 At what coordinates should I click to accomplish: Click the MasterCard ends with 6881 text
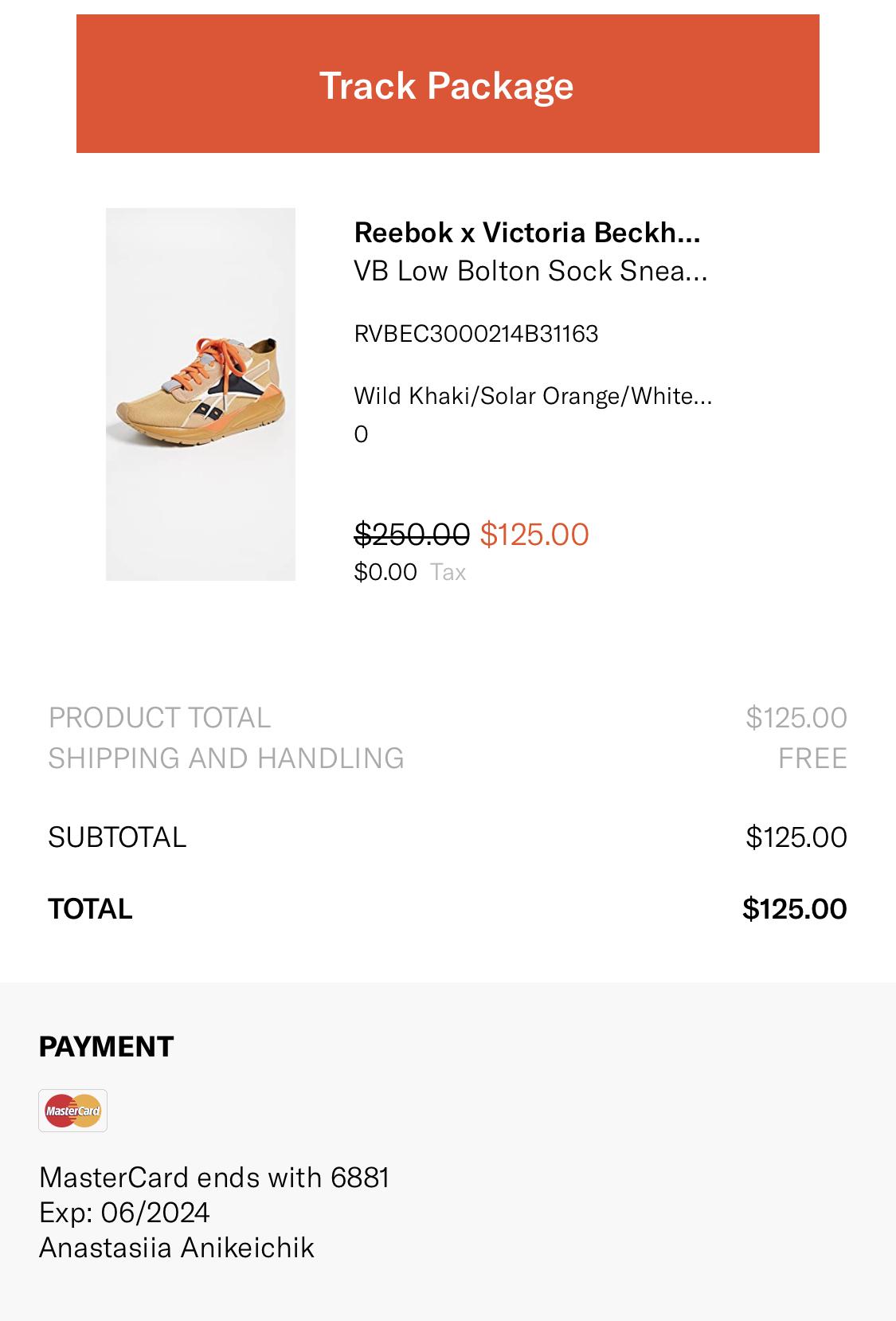[214, 1177]
